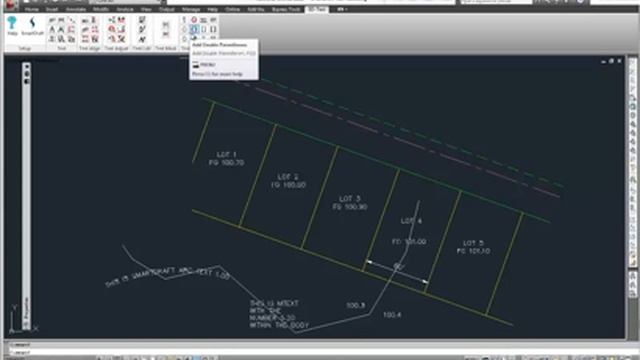Viewport: 640px width, 360px height.
Task: Click the upper icon in Text Mask panel
Action: click(x=166, y=25)
